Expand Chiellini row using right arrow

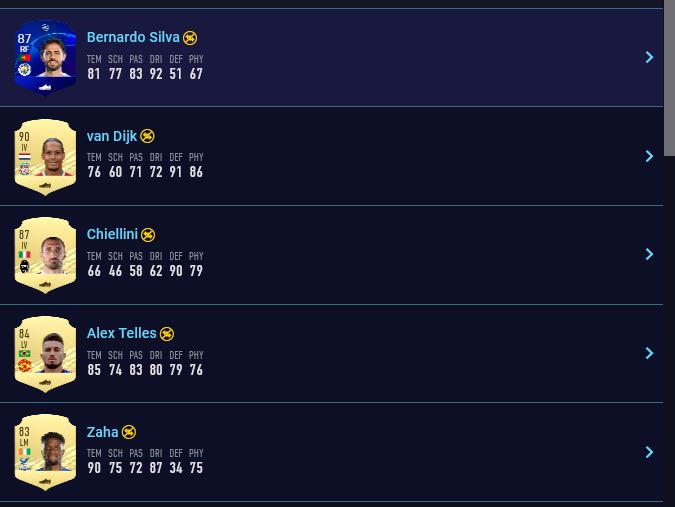[649, 254]
